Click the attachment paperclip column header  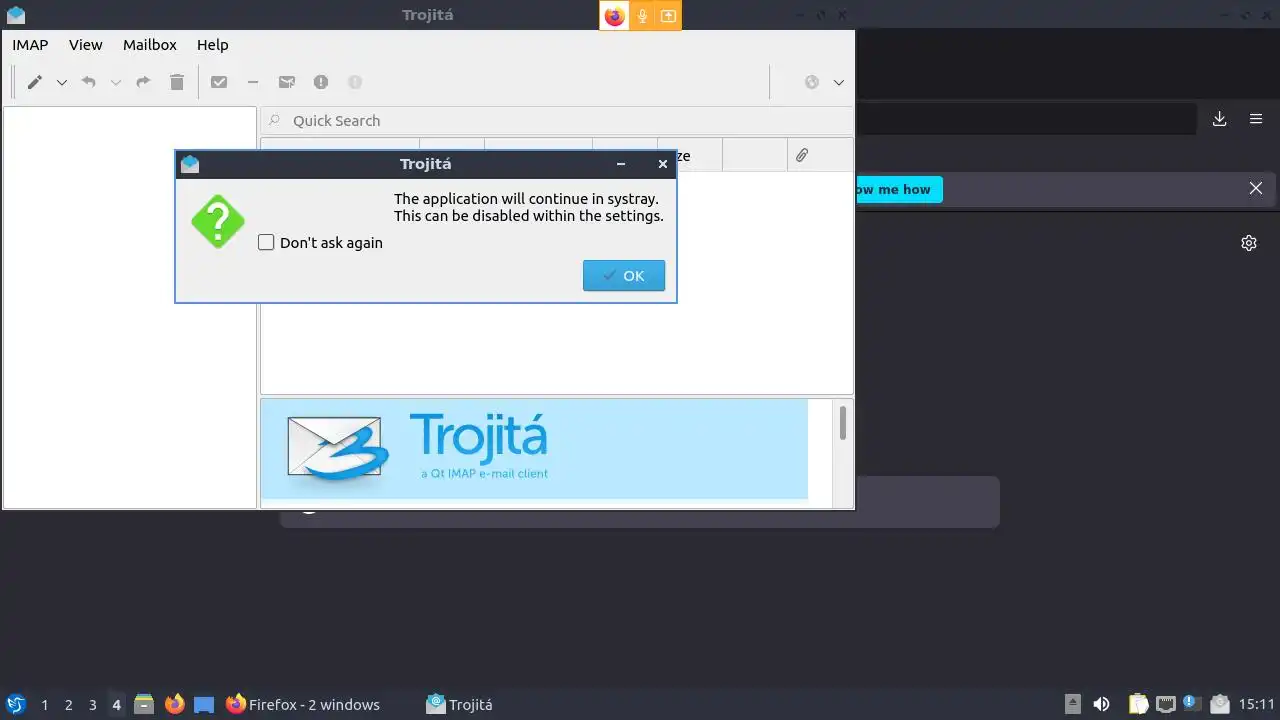(802, 155)
